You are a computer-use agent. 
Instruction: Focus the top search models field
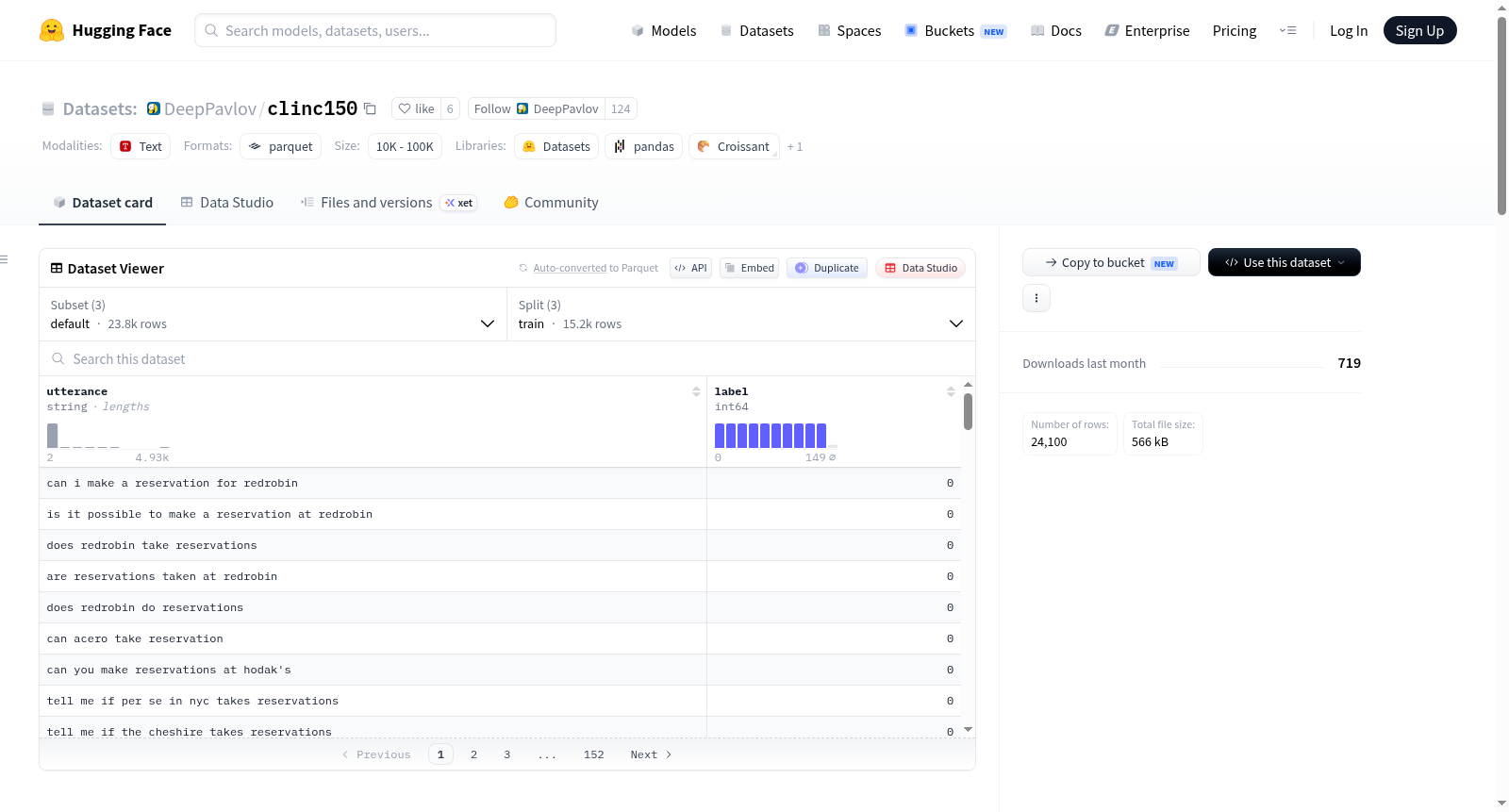tap(375, 30)
